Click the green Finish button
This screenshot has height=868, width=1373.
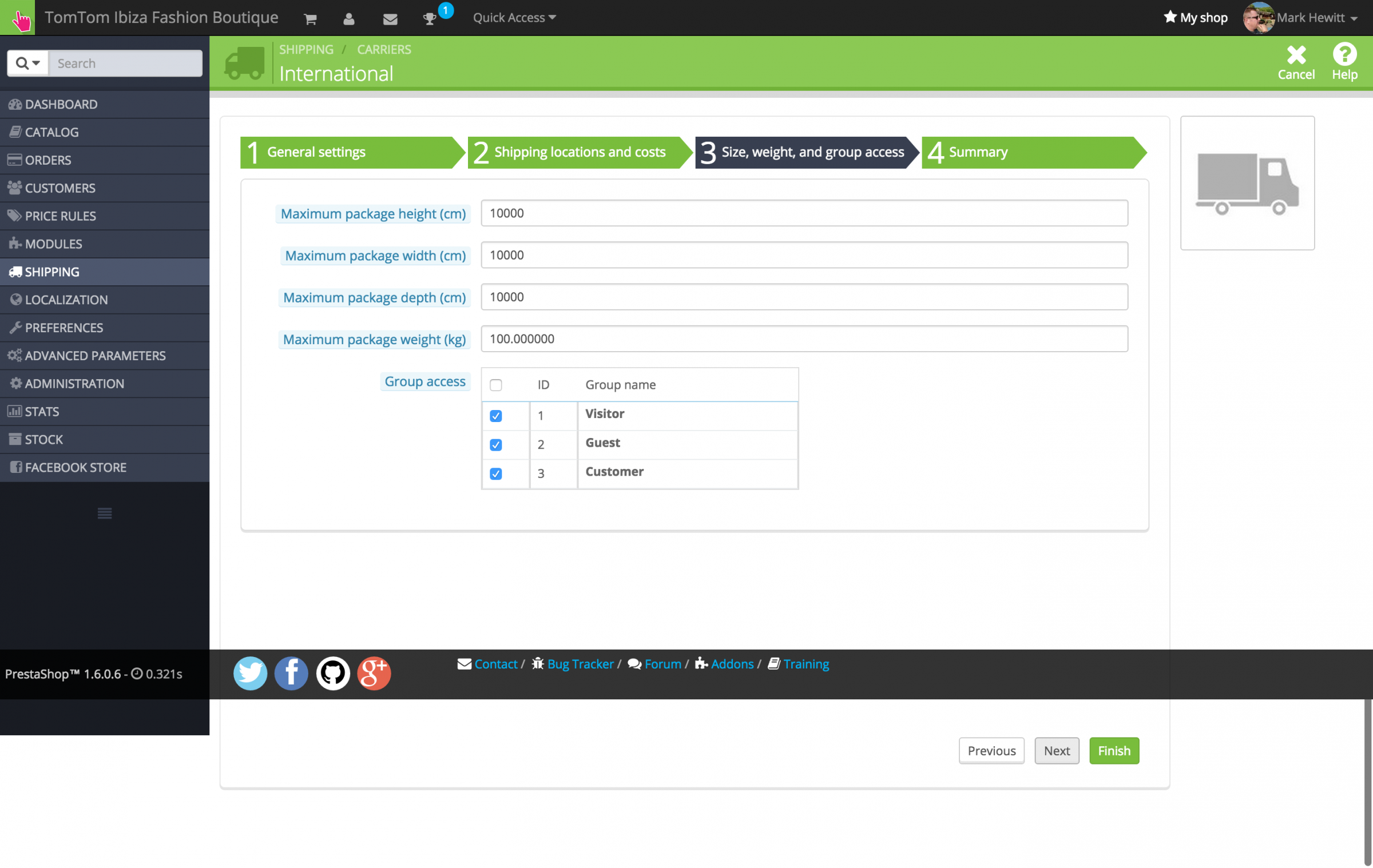point(1113,750)
